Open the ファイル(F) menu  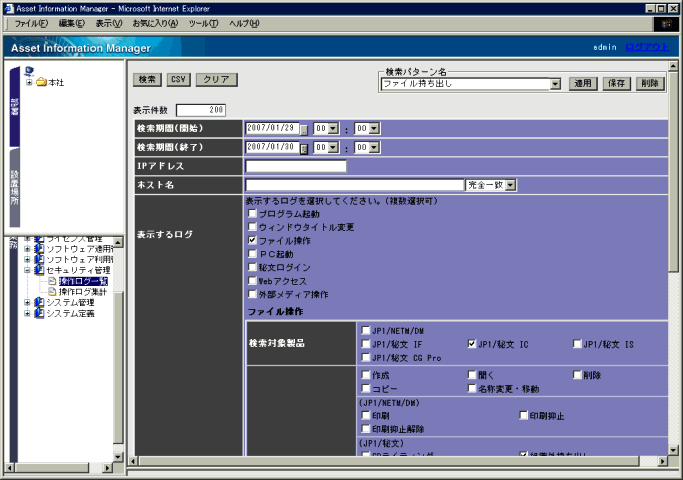[x=32, y=23]
